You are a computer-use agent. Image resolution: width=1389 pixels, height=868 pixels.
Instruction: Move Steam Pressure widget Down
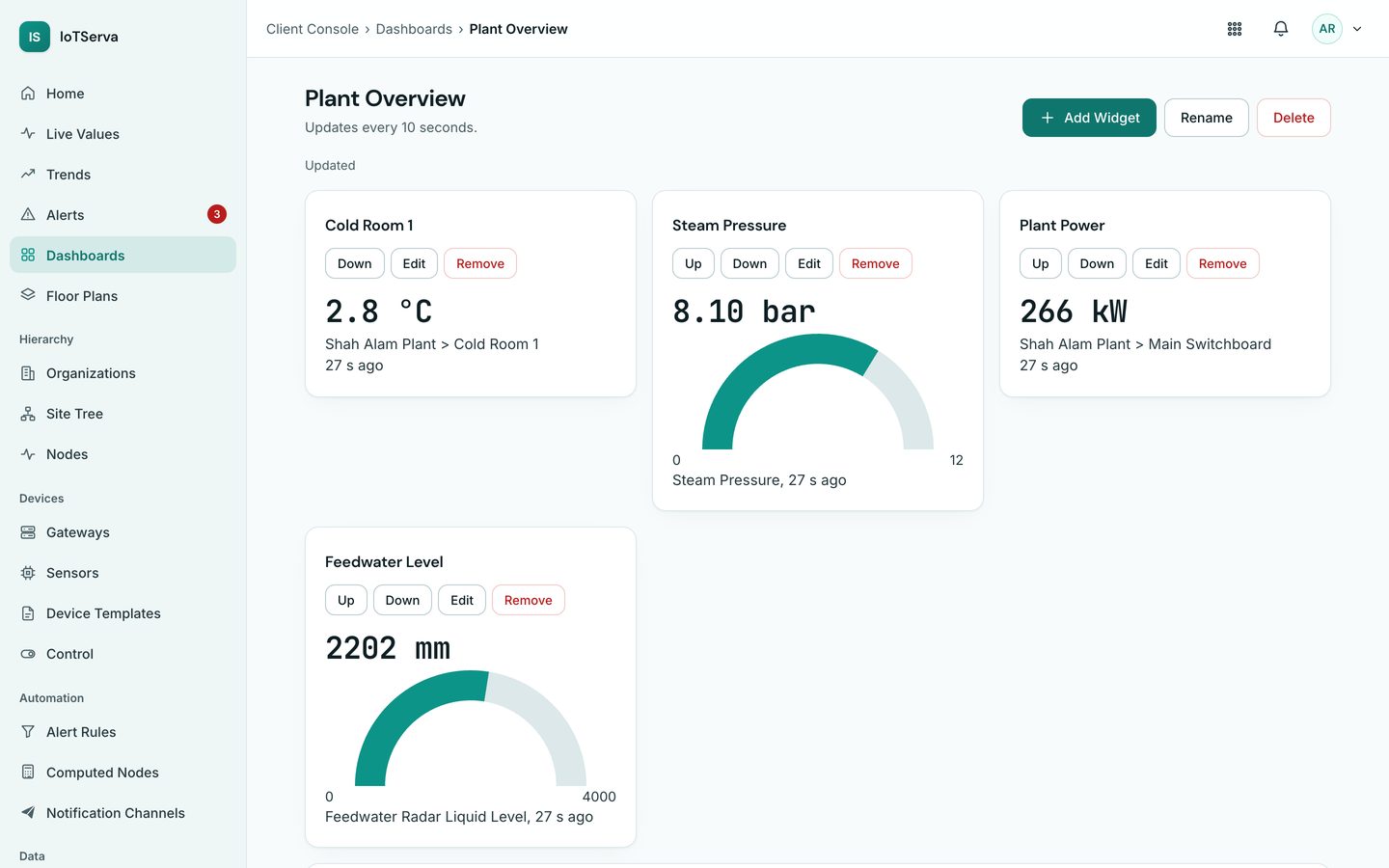click(749, 263)
